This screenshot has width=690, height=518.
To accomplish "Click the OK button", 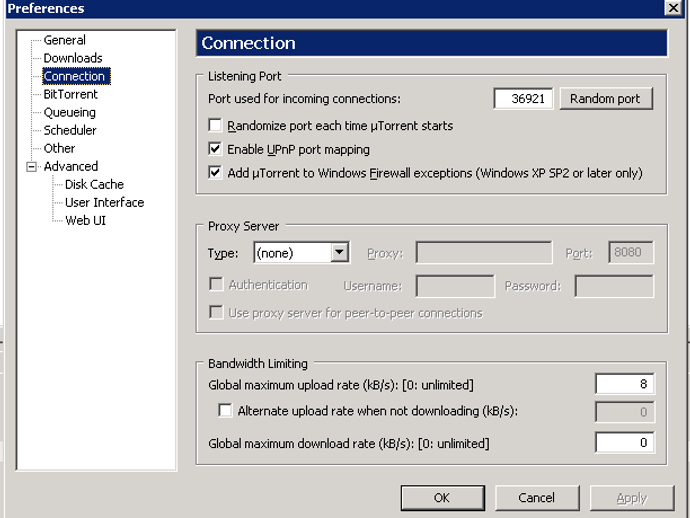I will click(443, 498).
